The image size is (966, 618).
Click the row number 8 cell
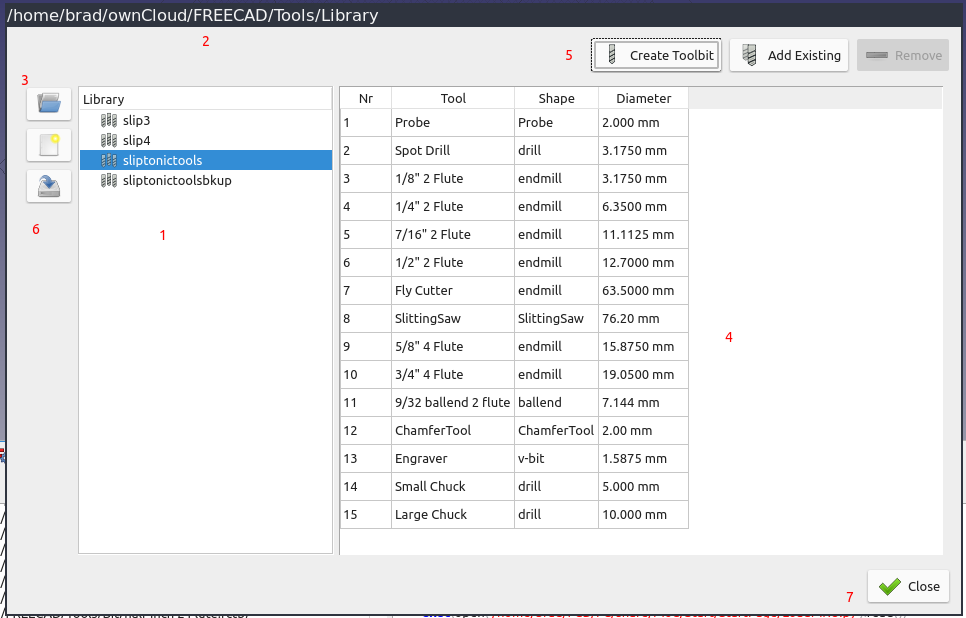point(366,319)
